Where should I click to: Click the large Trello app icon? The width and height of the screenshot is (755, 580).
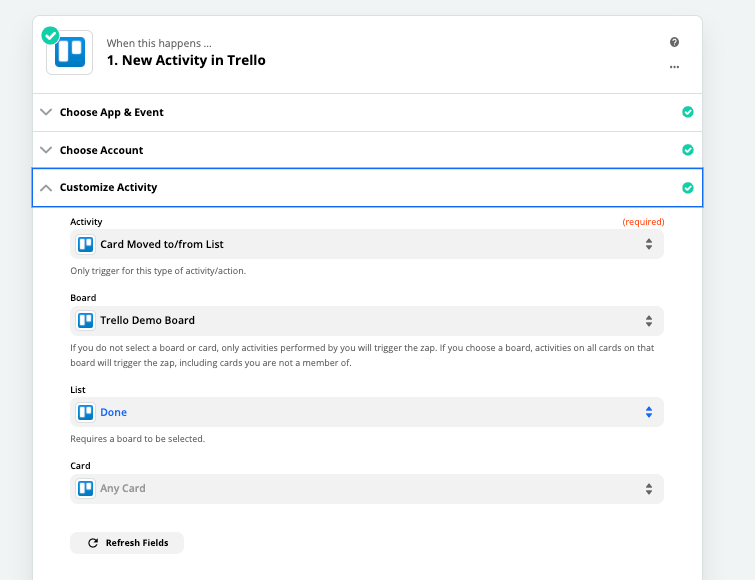pos(70,53)
